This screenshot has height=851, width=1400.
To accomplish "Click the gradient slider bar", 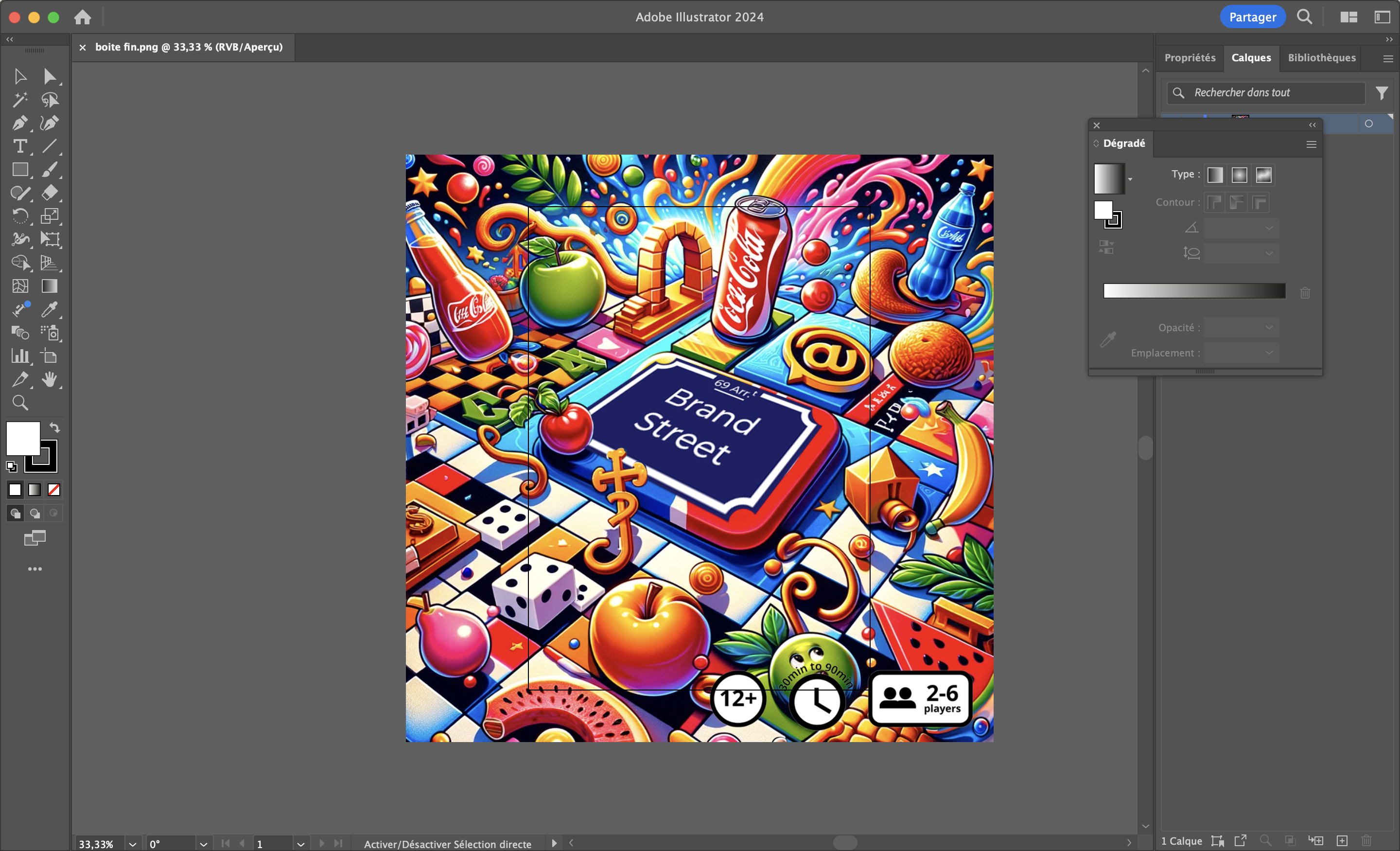I will (x=1194, y=291).
